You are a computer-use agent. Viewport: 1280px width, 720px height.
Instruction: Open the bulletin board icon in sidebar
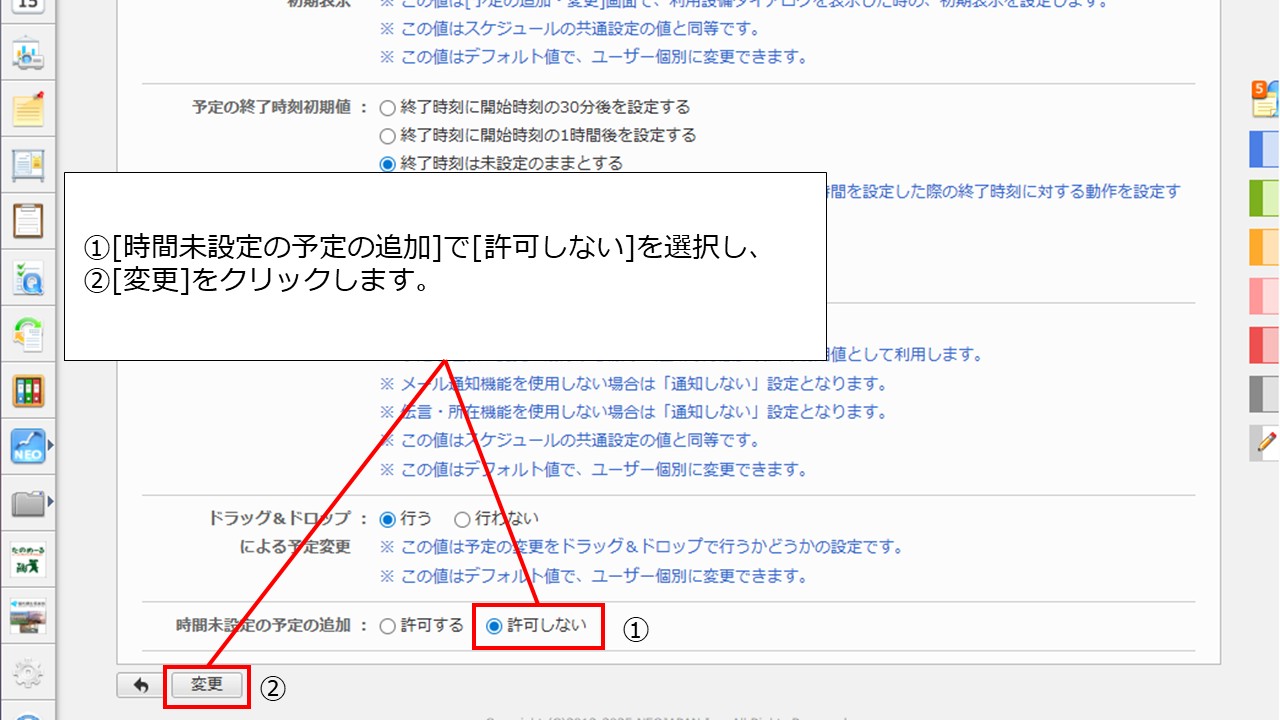(x=28, y=164)
